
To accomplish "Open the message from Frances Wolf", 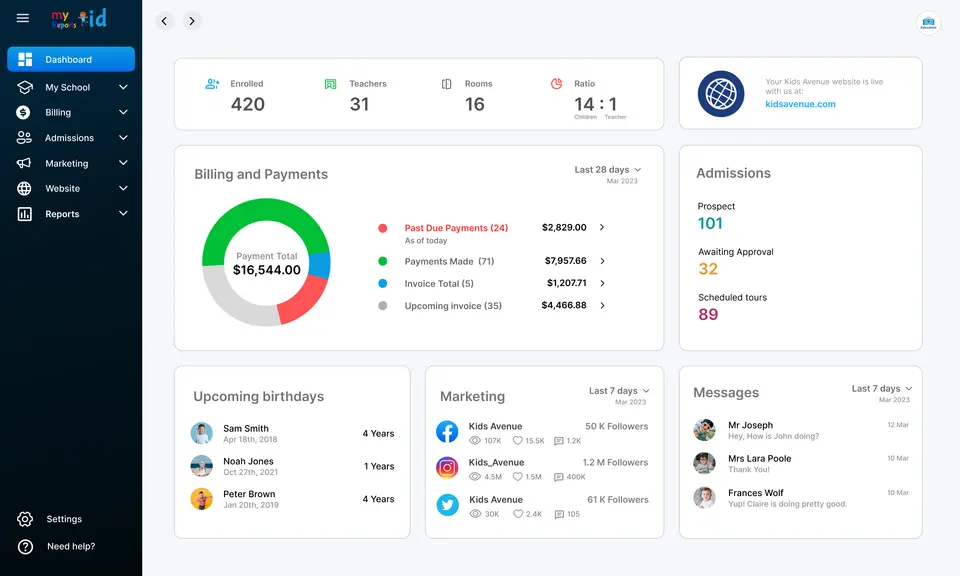I will coord(801,498).
